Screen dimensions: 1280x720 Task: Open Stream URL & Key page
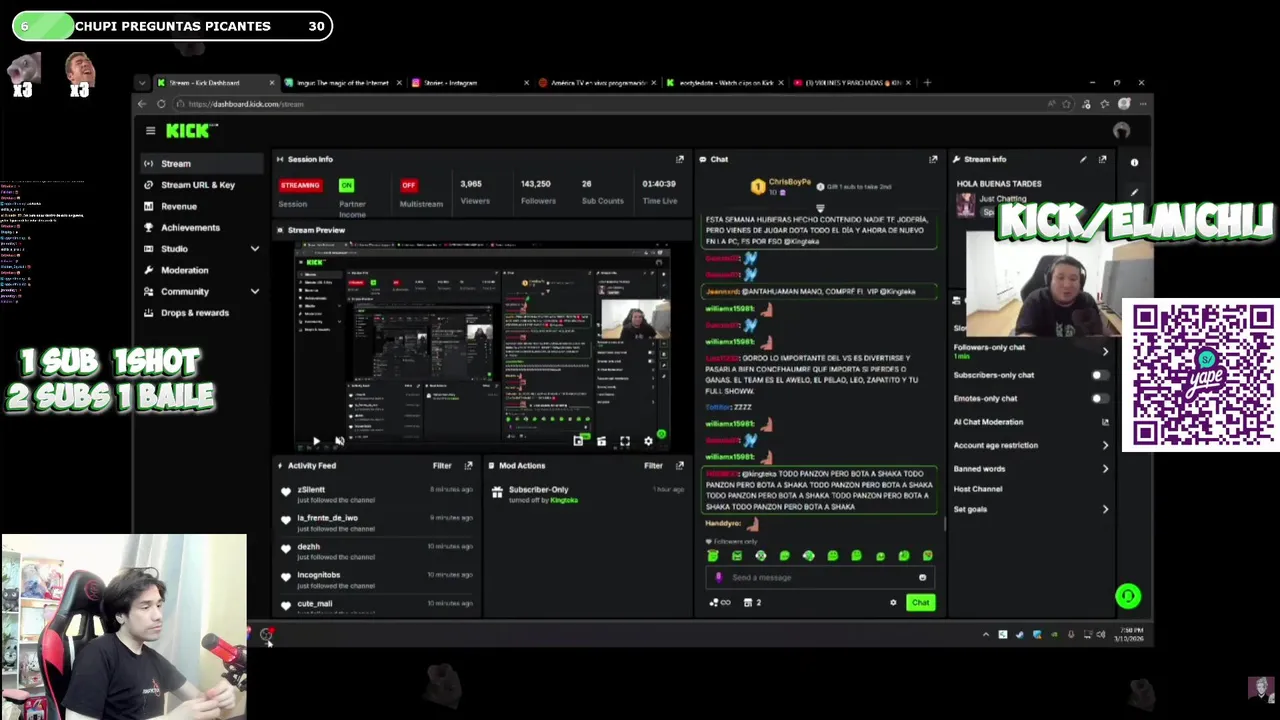[200, 185]
